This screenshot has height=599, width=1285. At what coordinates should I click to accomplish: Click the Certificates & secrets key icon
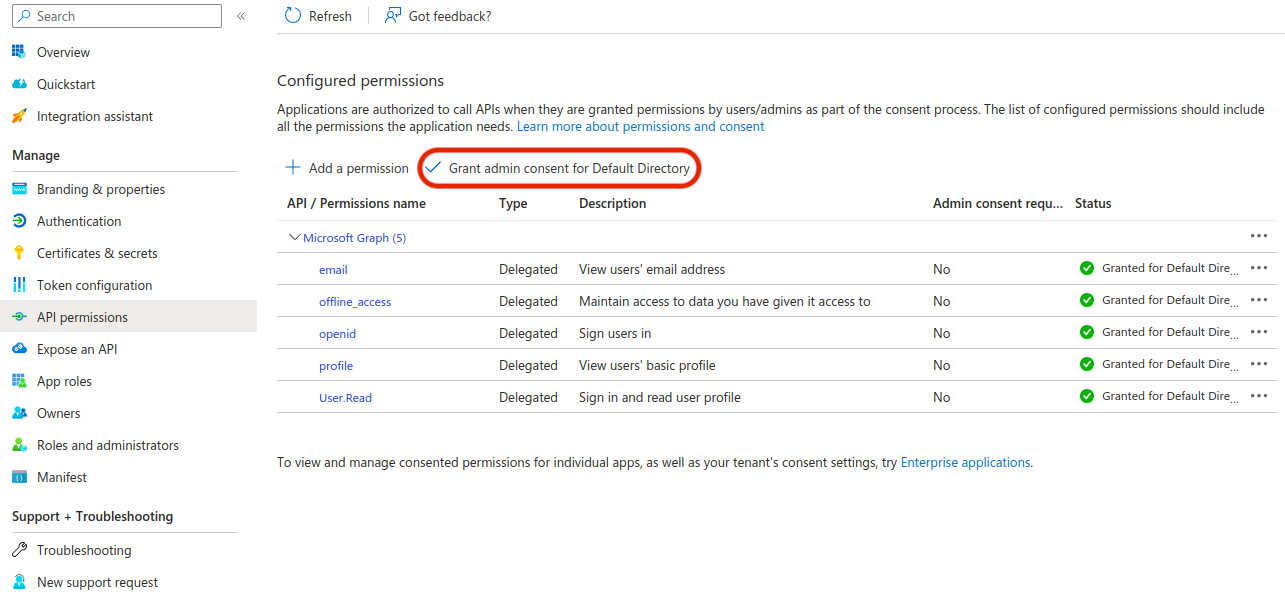click(18, 253)
